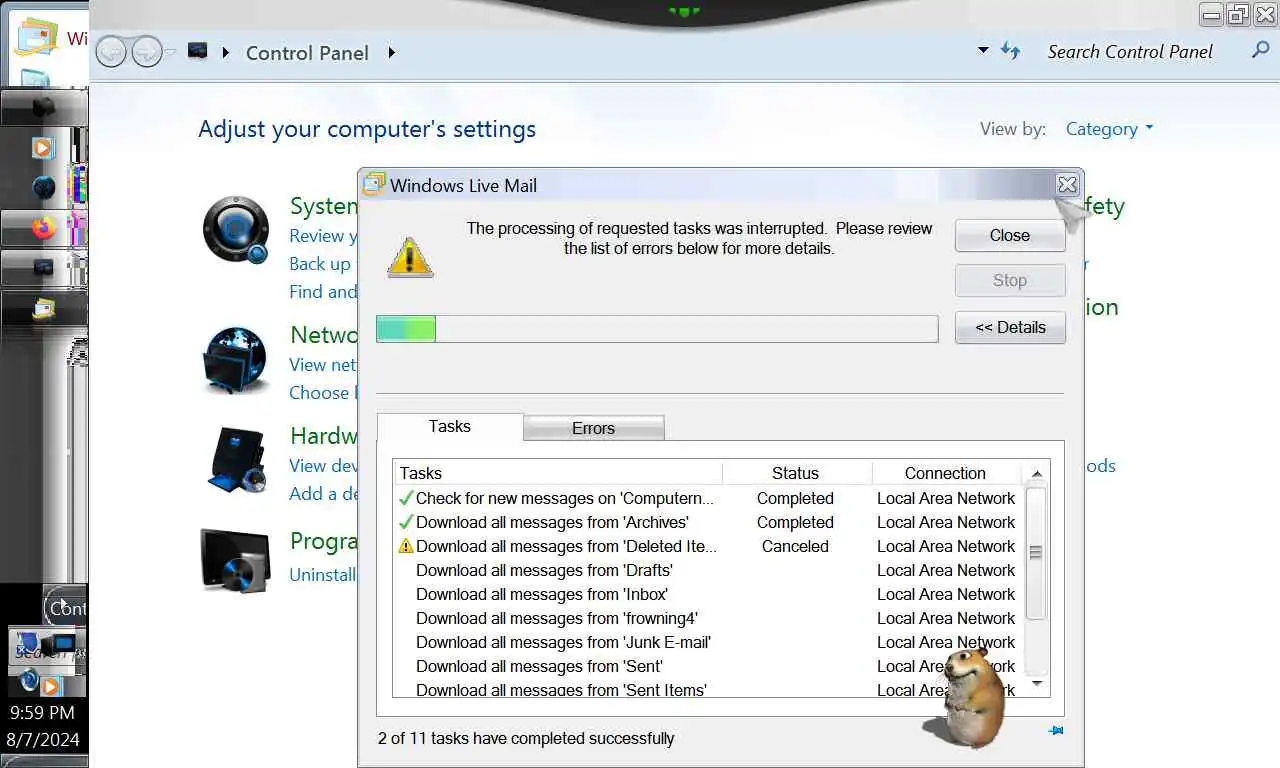Click the dark globe icon in the taskbar
This screenshot has height=768, width=1280.
click(43, 188)
